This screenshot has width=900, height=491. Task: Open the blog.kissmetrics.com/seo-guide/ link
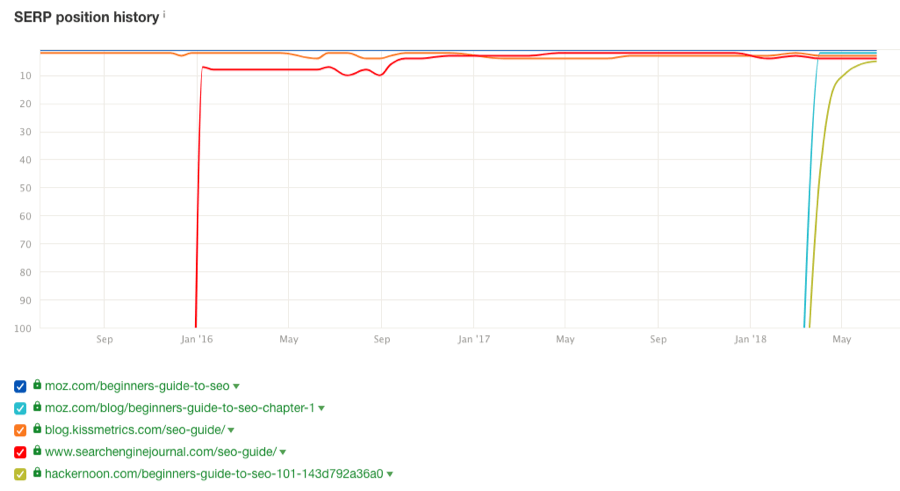point(135,430)
